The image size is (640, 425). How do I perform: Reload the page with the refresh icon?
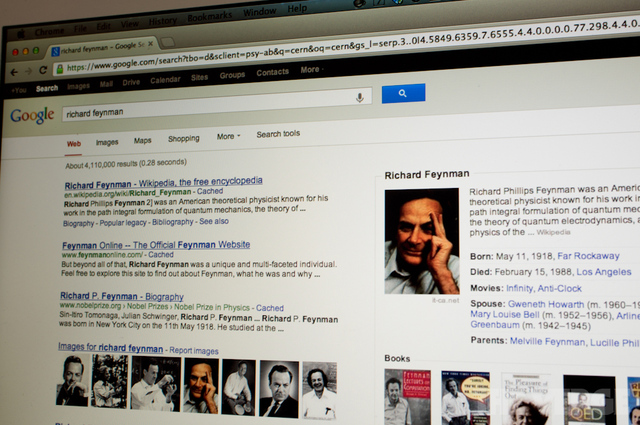[x=42, y=70]
